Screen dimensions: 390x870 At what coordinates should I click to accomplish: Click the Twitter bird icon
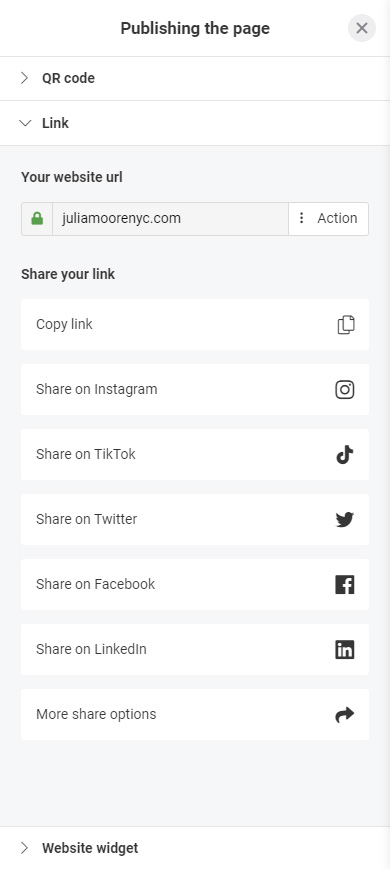pyautogui.click(x=345, y=519)
